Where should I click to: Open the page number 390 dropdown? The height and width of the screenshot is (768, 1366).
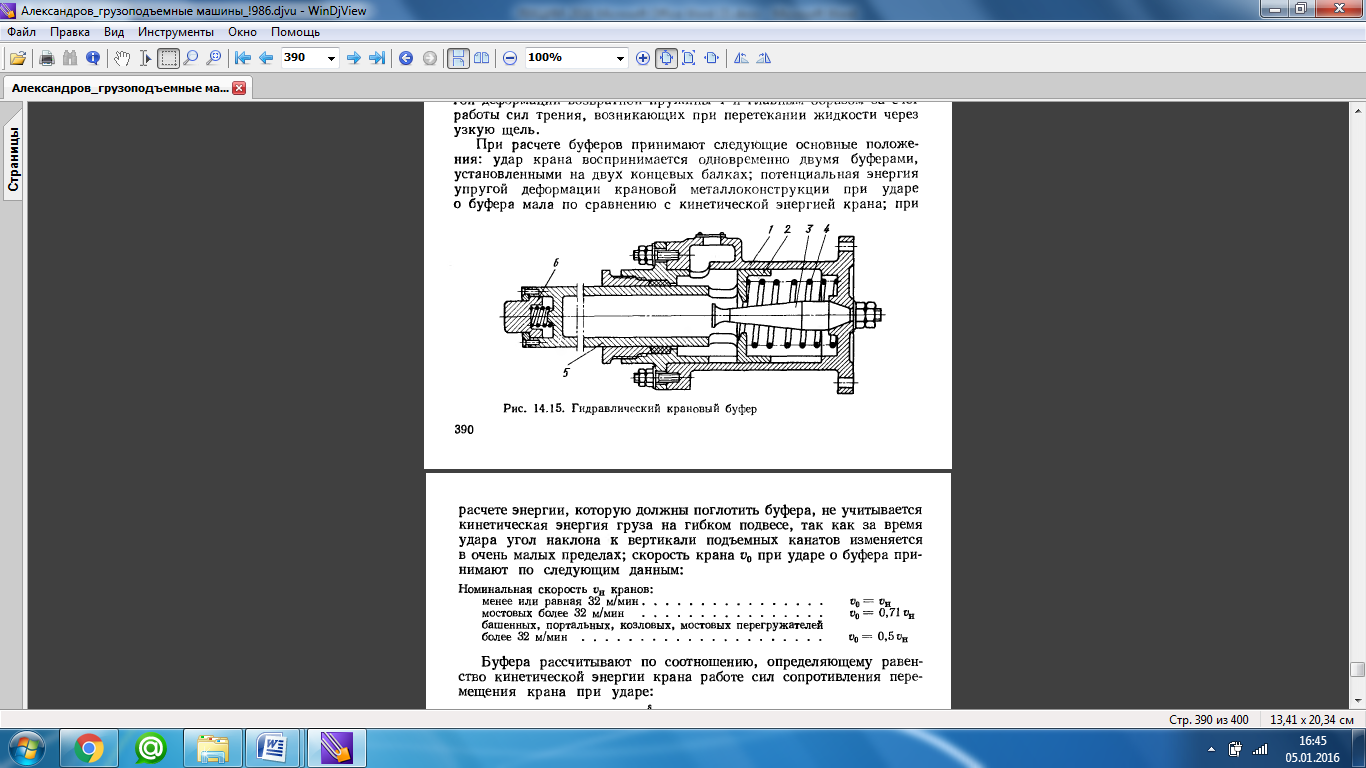[x=332, y=58]
